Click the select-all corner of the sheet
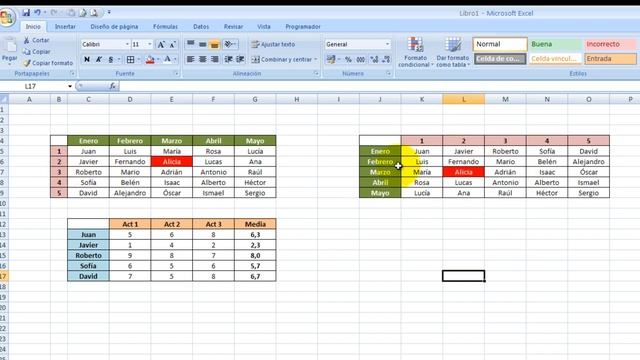The width and height of the screenshot is (640, 360). coord(4,99)
